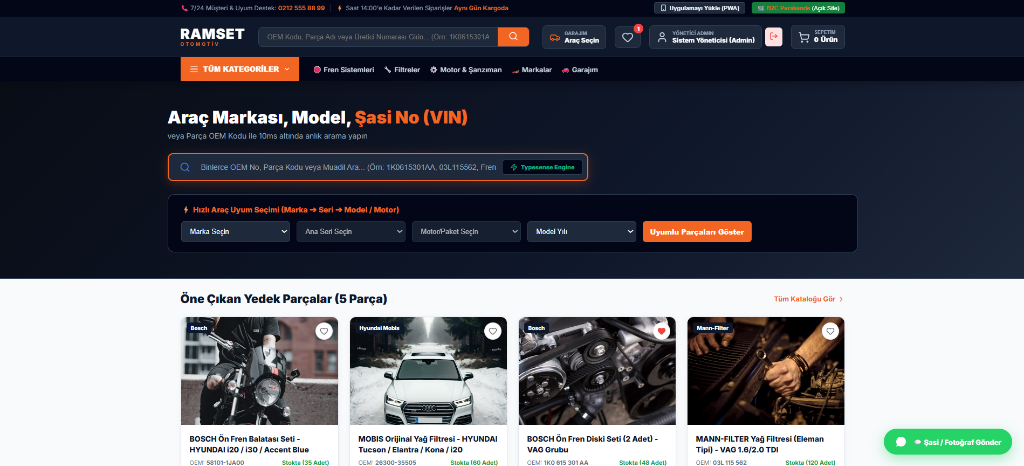This screenshot has height=466, width=1024.
Task: Click the Typesense Engine badge
Action: 542,167
